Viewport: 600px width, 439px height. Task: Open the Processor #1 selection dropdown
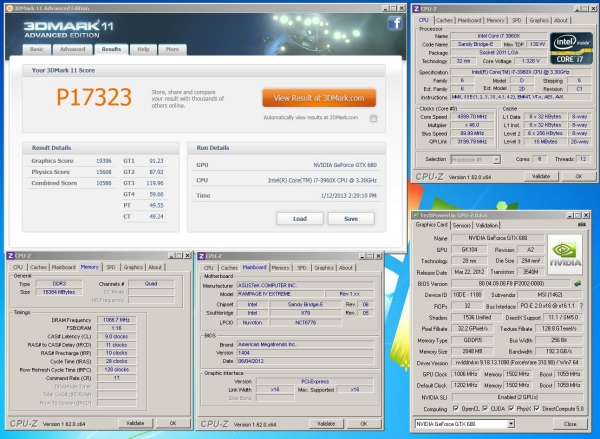[x=497, y=159]
